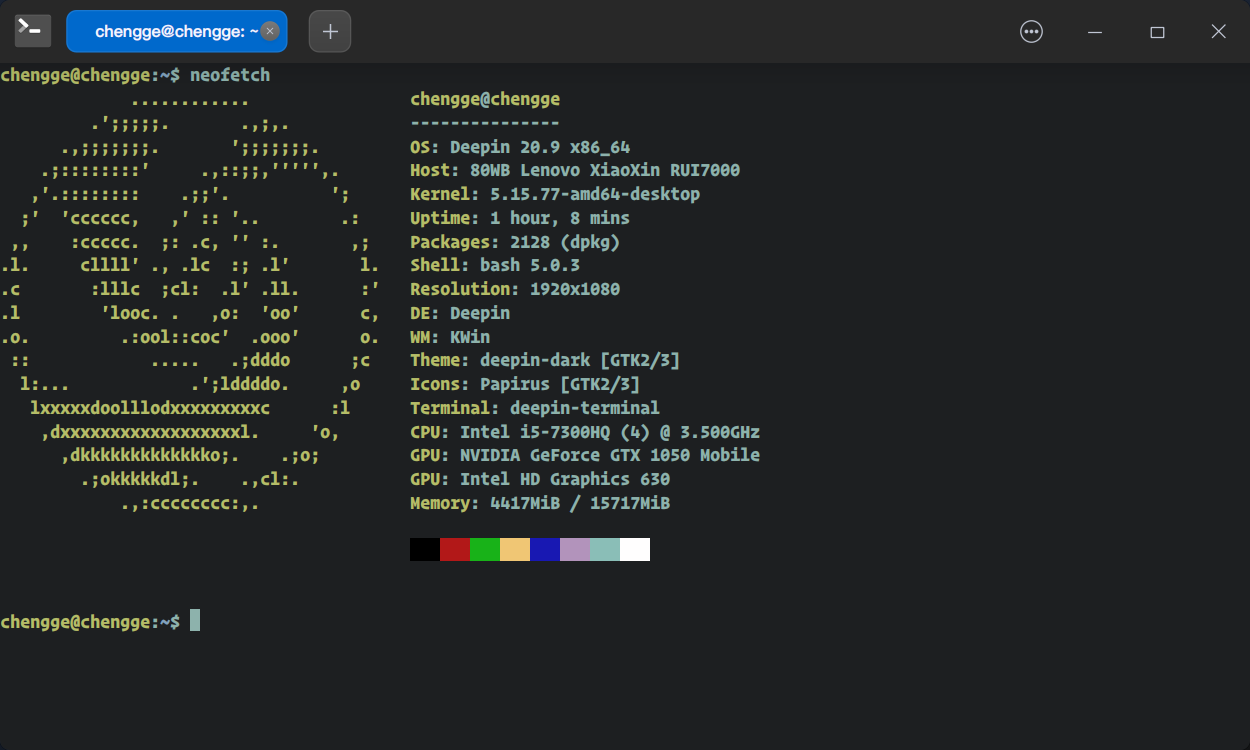Click the black color swatch
The width and height of the screenshot is (1250, 750).
click(423, 549)
